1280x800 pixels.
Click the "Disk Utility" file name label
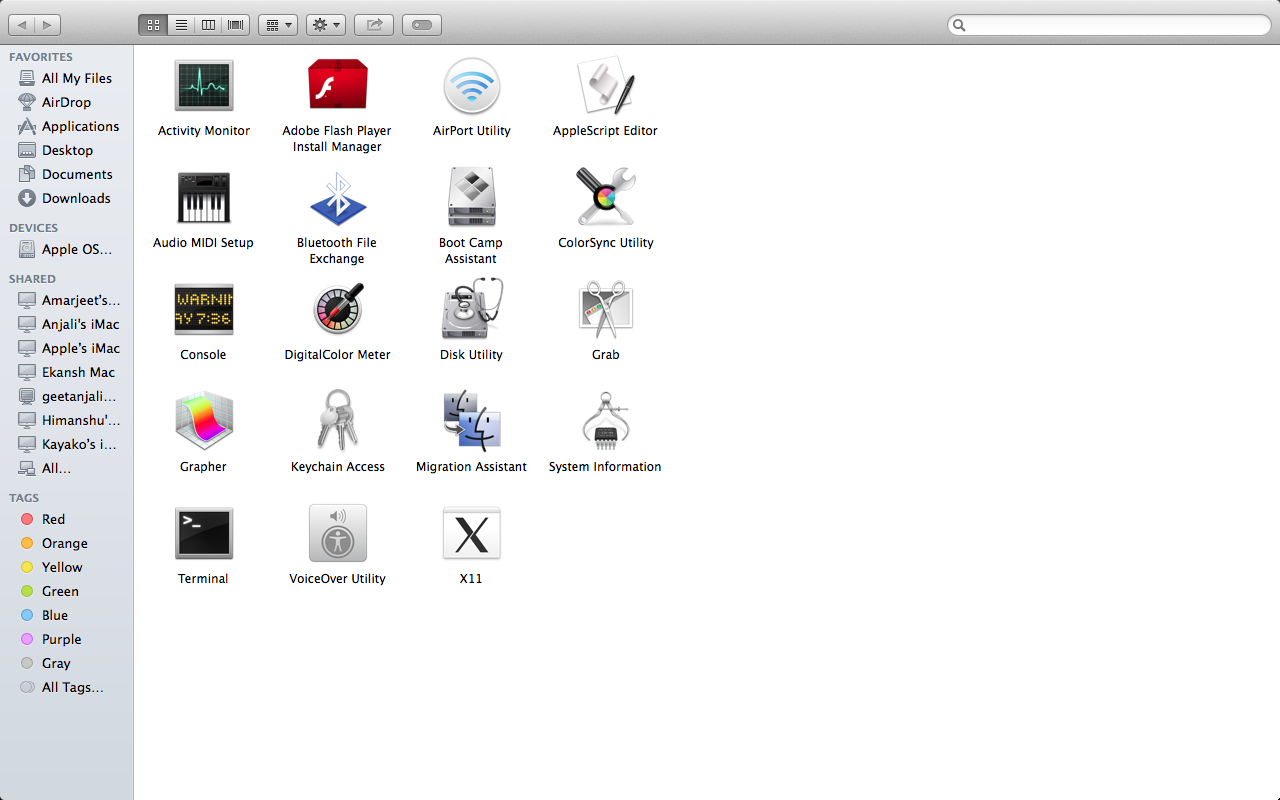[x=471, y=355]
